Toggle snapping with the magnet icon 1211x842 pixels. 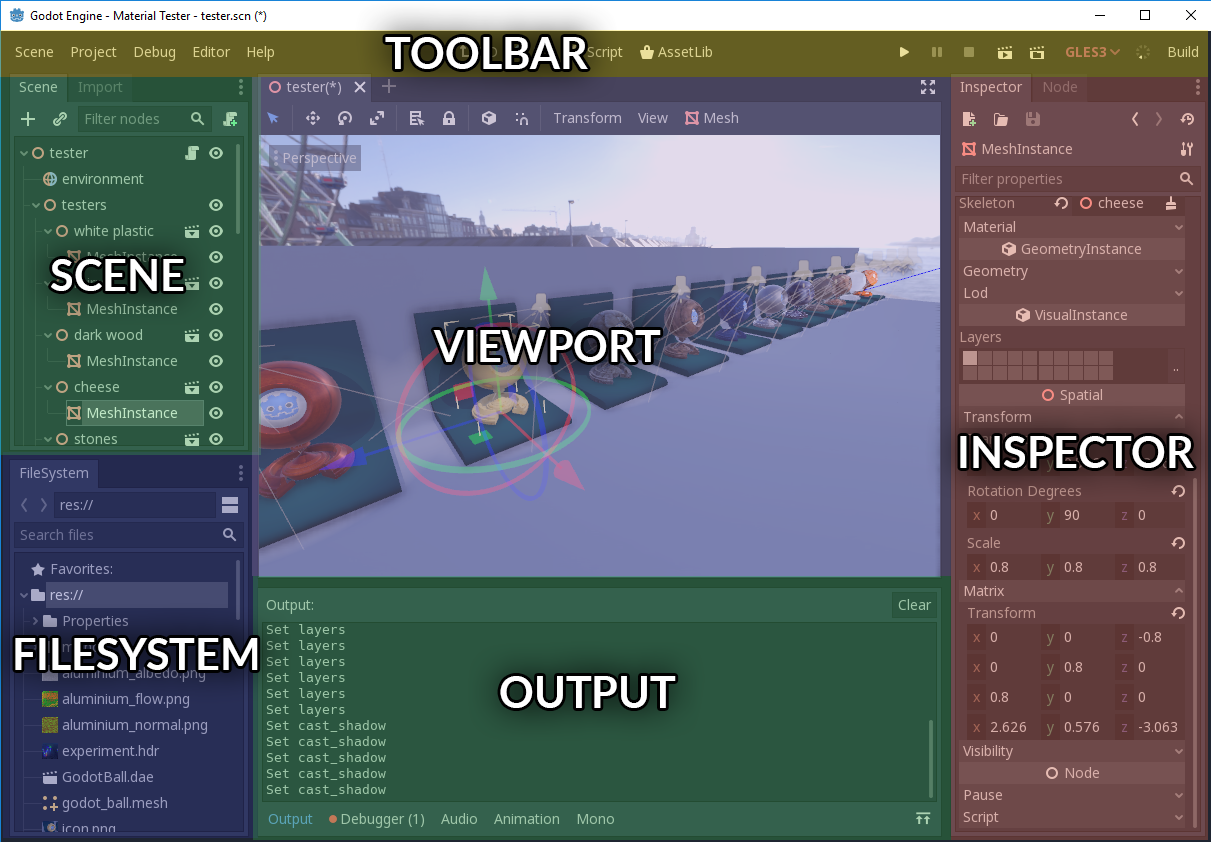click(x=521, y=118)
